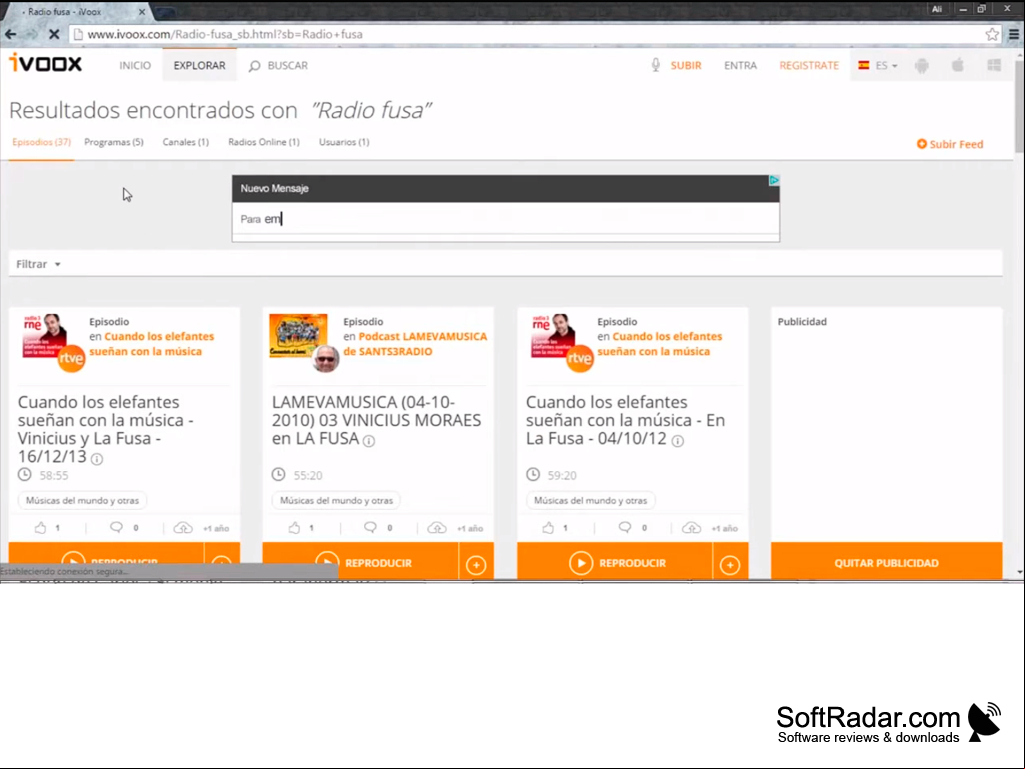Open the ES language dropdown
This screenshot has width=1025, height=769.
coord(879,65)
